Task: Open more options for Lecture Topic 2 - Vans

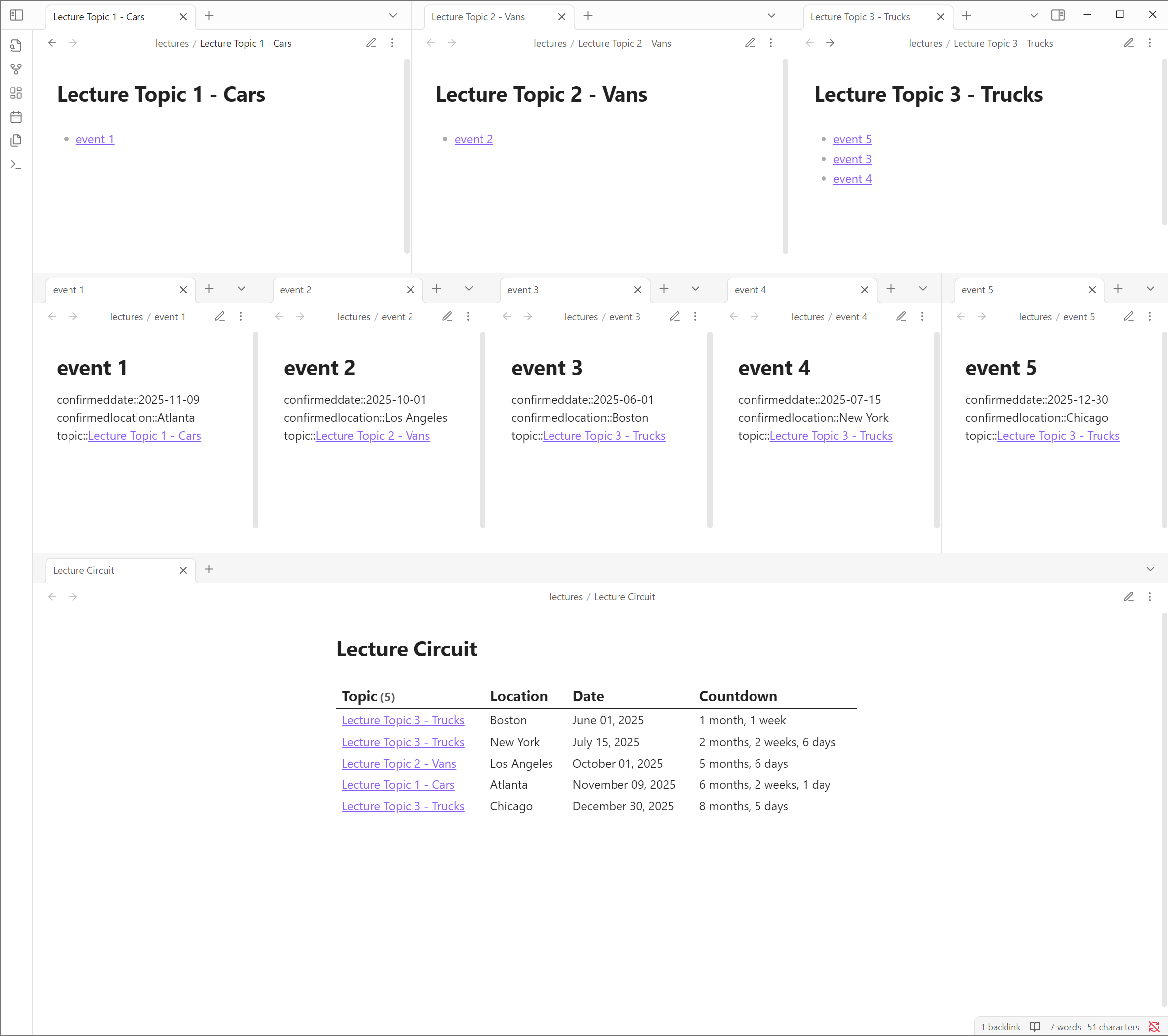Action: coord(771,43)
